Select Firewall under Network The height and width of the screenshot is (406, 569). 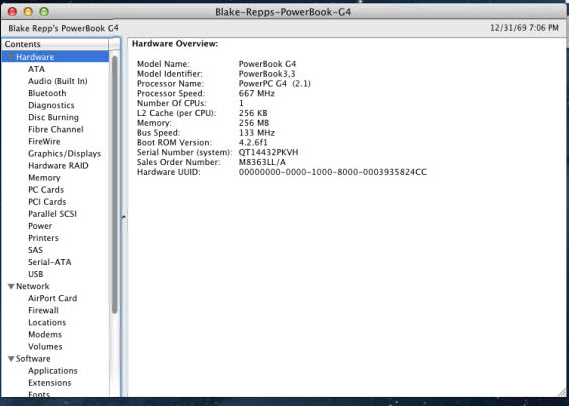[x=43, y=310]
